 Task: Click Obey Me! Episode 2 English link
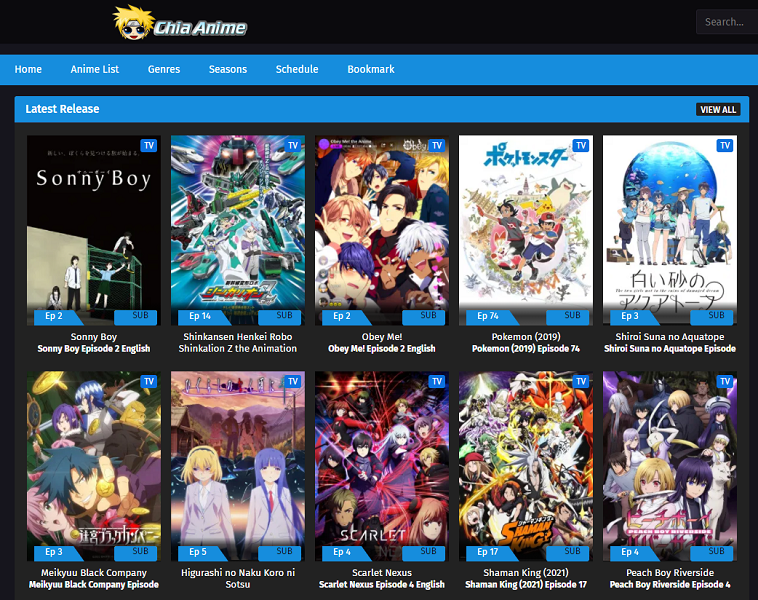[x=382, y=349]
